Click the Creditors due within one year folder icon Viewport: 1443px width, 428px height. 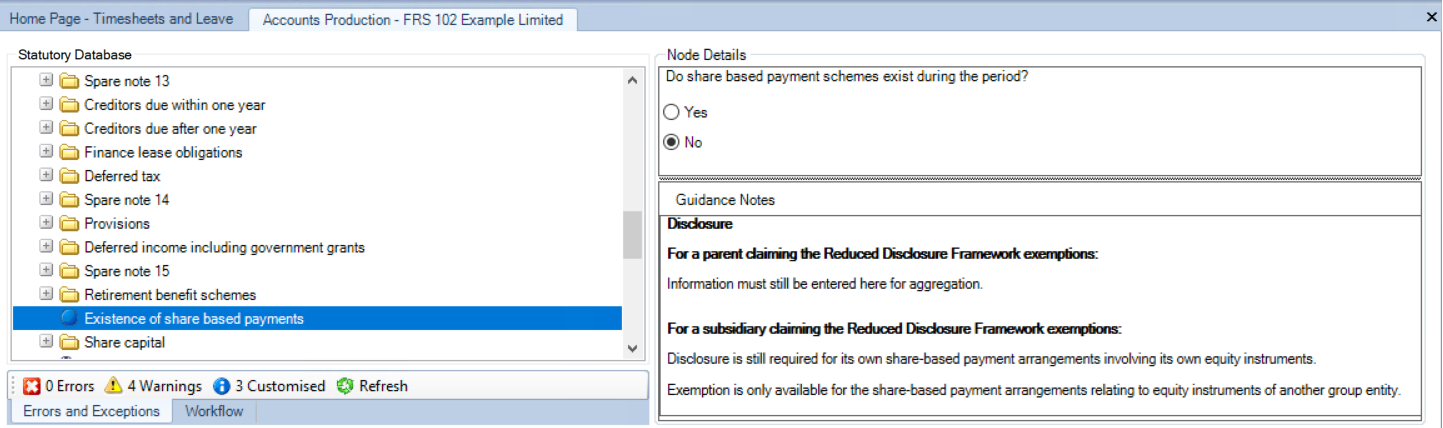click(x=69, y=105)
